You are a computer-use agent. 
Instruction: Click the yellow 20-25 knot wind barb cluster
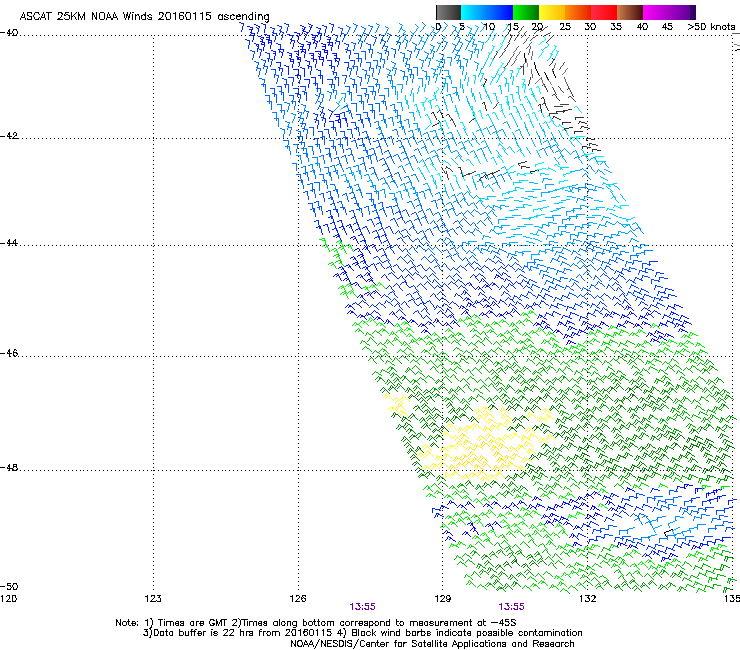[486, 444]
